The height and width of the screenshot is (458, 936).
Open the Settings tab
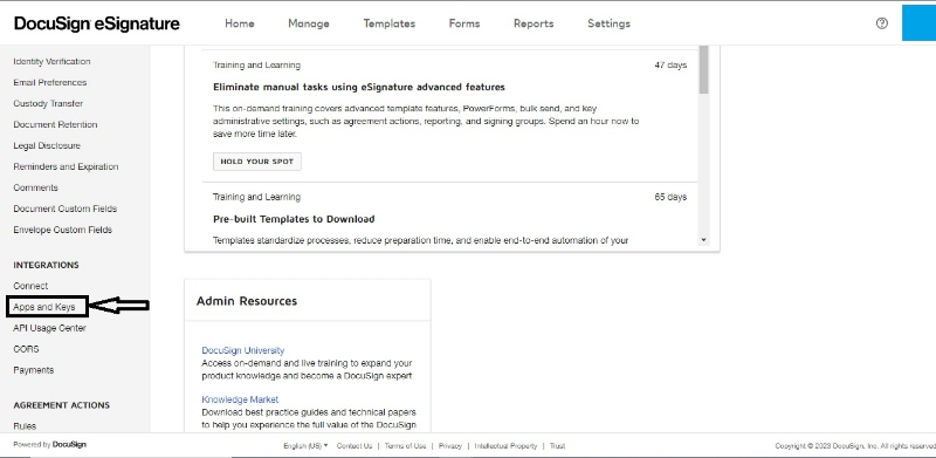609,24
